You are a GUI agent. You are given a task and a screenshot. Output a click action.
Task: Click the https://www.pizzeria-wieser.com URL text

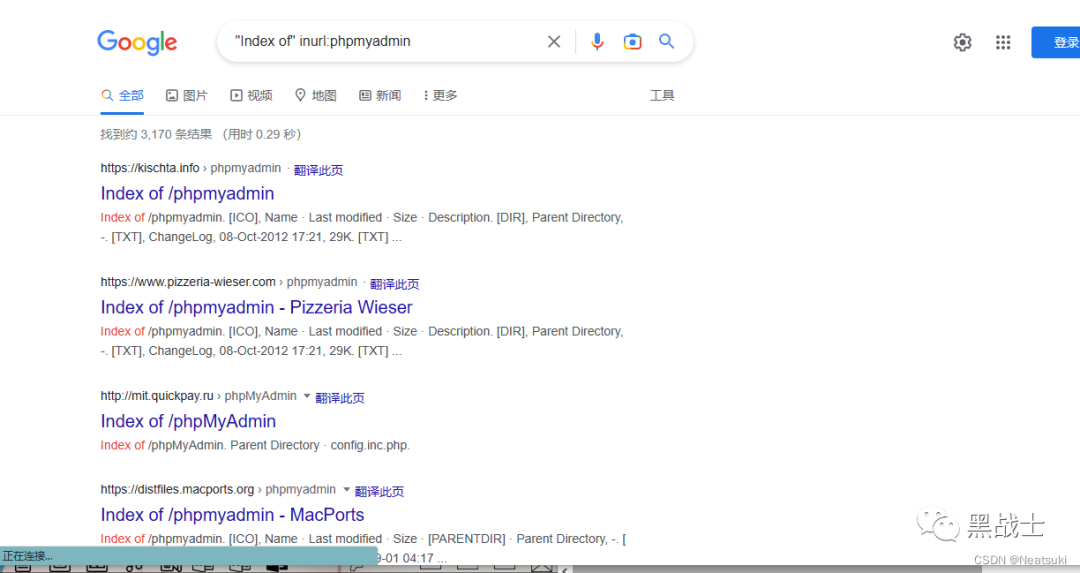coord(188,282)
